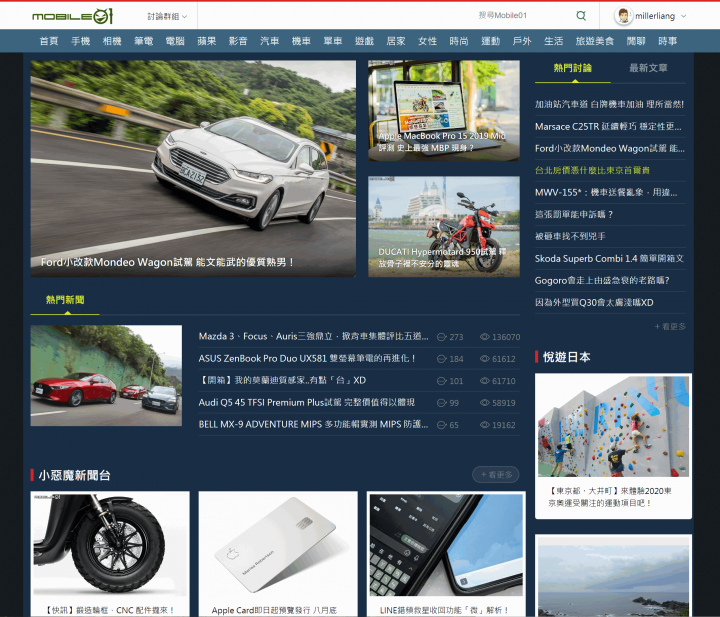
Task: Open 因為外型買Q30 discussion link
Action: pos(594,303)
